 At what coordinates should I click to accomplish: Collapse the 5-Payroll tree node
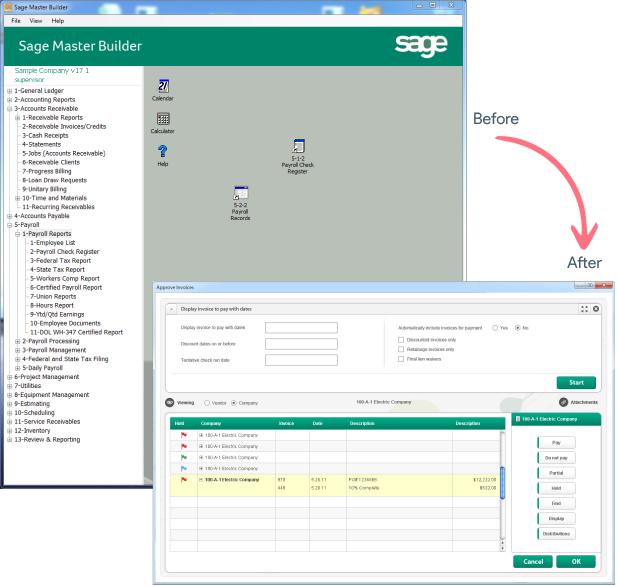pos(9,225)
